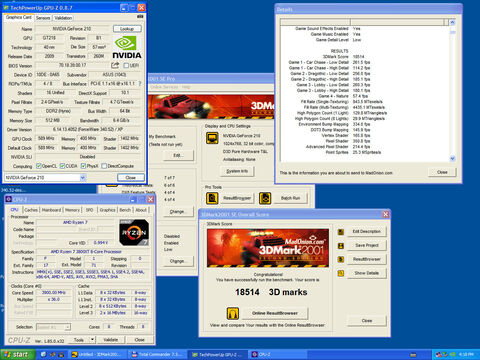Click the Total Commander taskbar button

click(x=157, y=354)
